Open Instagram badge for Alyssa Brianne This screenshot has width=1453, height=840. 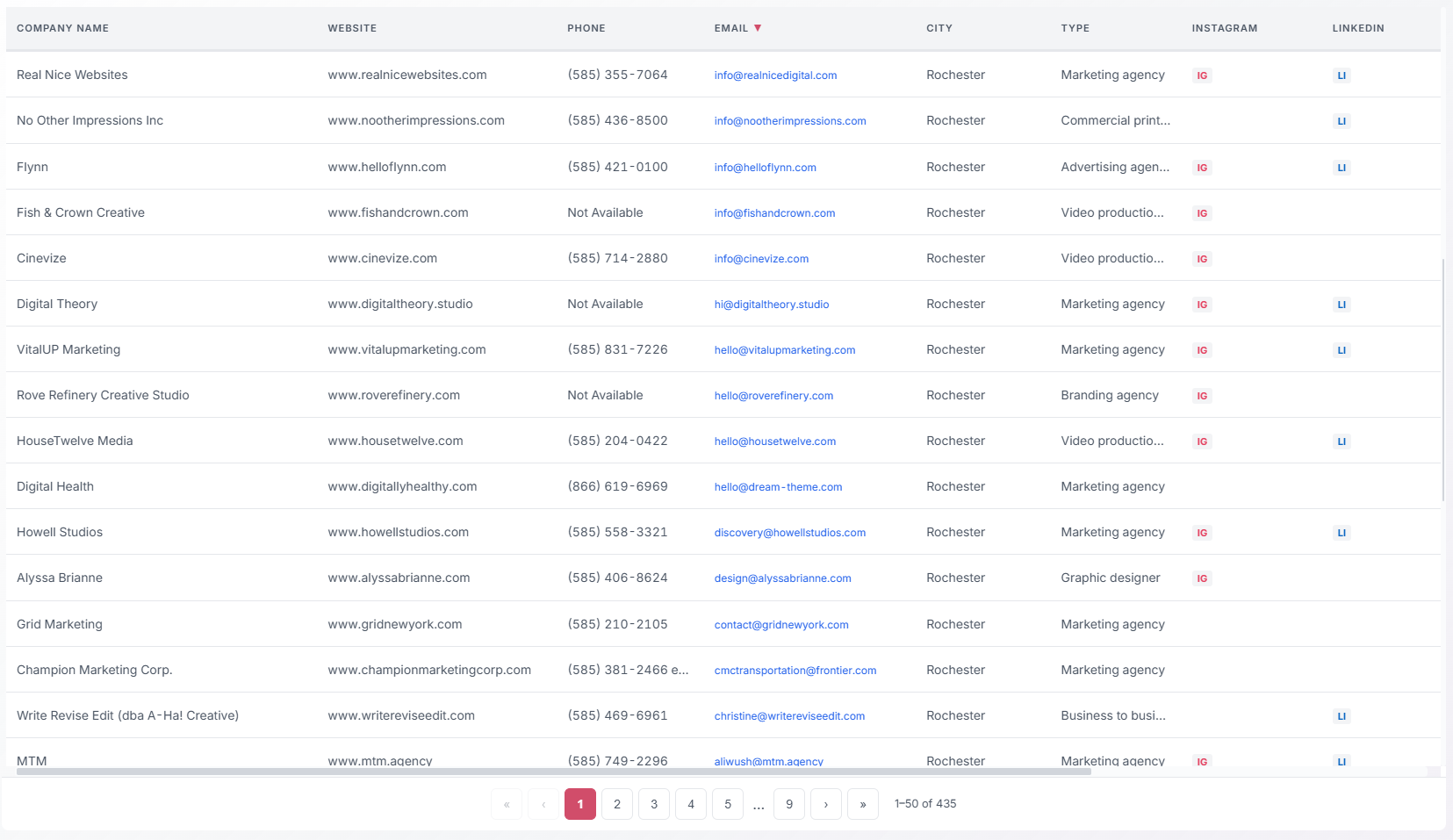[1202, 578]
